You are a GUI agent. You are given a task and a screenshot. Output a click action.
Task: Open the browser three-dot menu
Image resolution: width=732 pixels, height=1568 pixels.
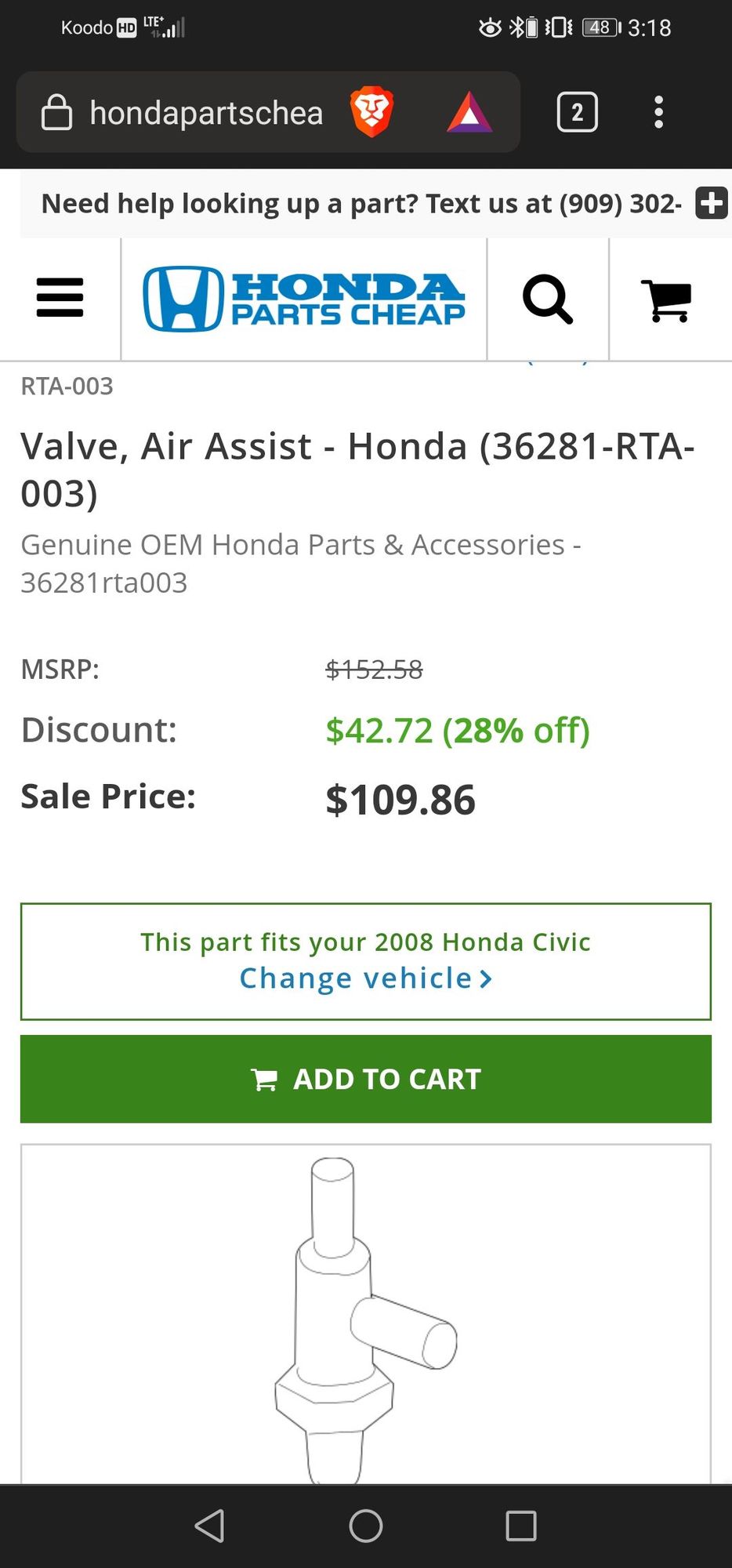pyautogui.click(x=658, y=112)
